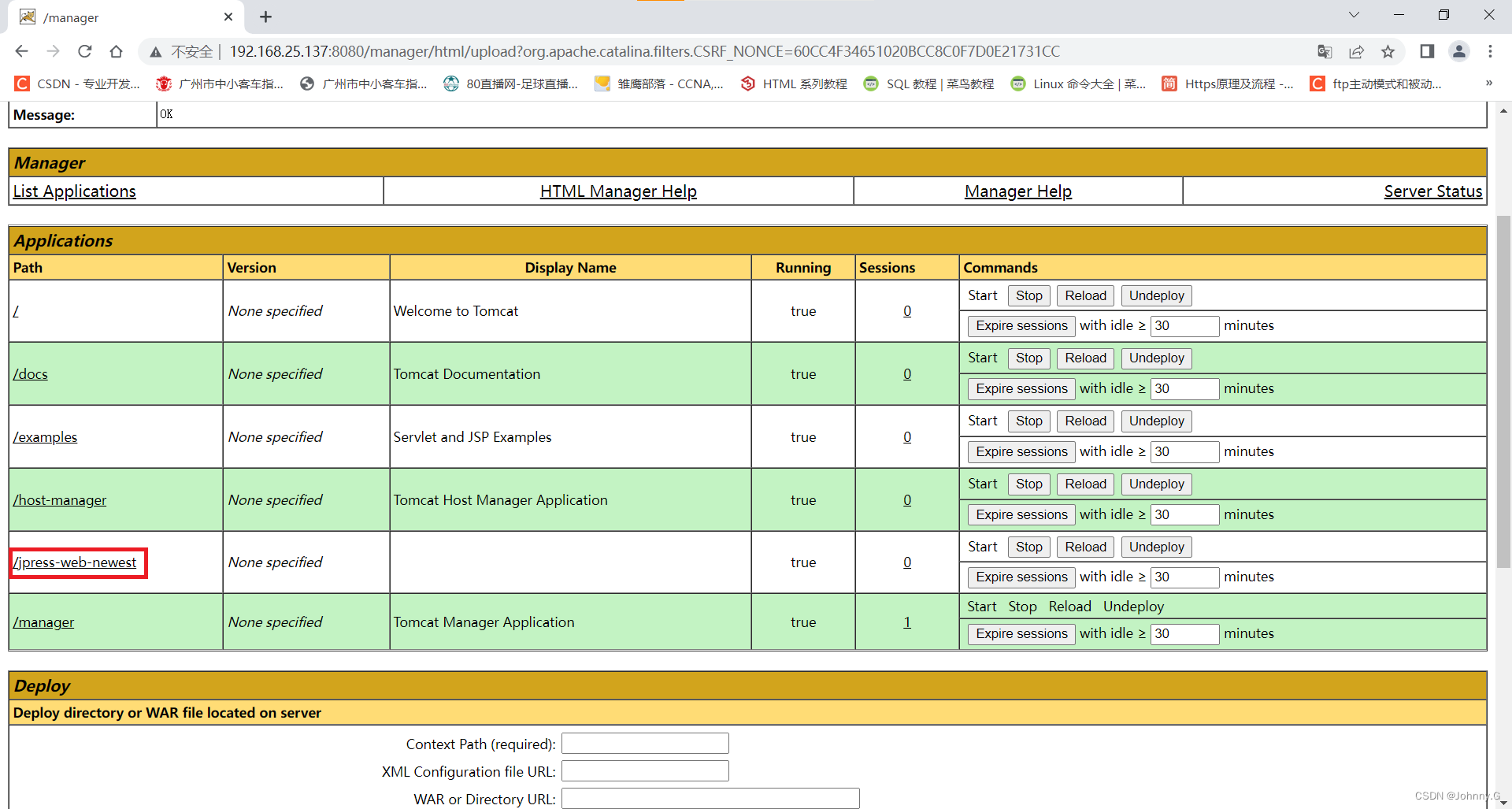
Task: Click idle minutes field for /jpress-web-newest
Action: [x=1184, y=577]
